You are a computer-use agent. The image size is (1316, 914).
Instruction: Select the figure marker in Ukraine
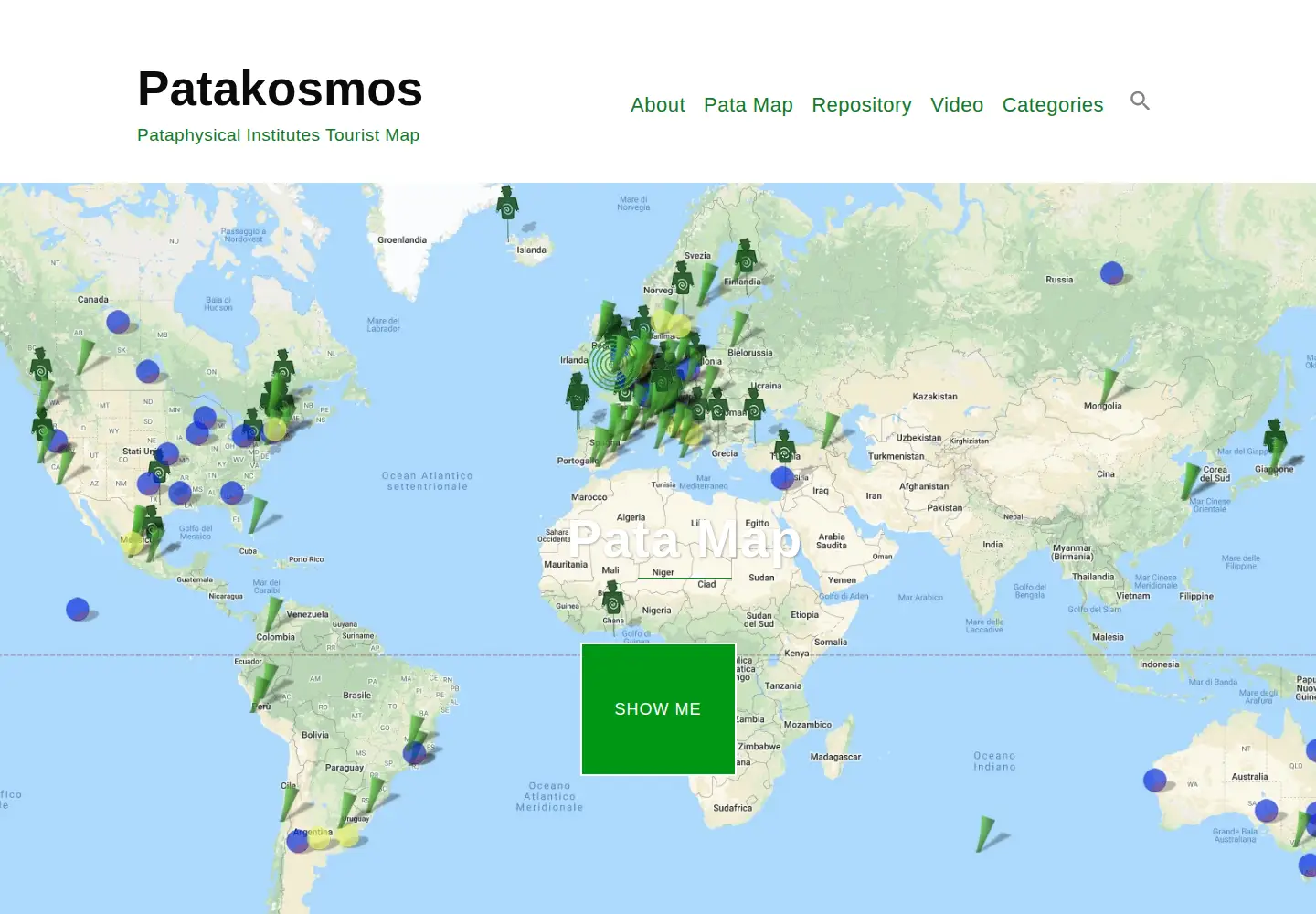click(x=754, y=403)
